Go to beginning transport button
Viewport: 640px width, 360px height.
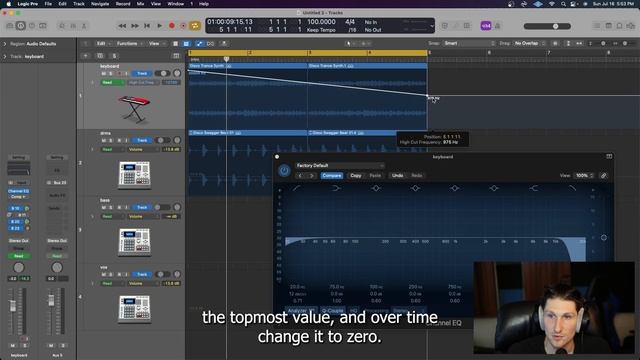147,26
